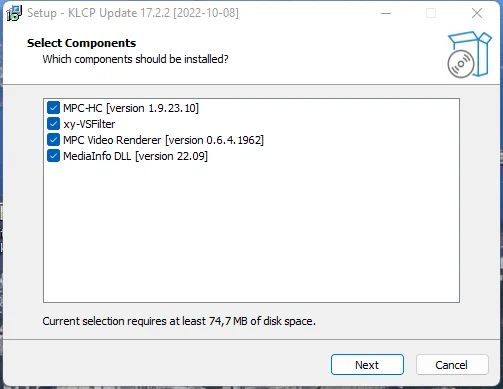Close the KLCP Update setup window
Viewport: 503px width, 389px height.
coord(477,13)
